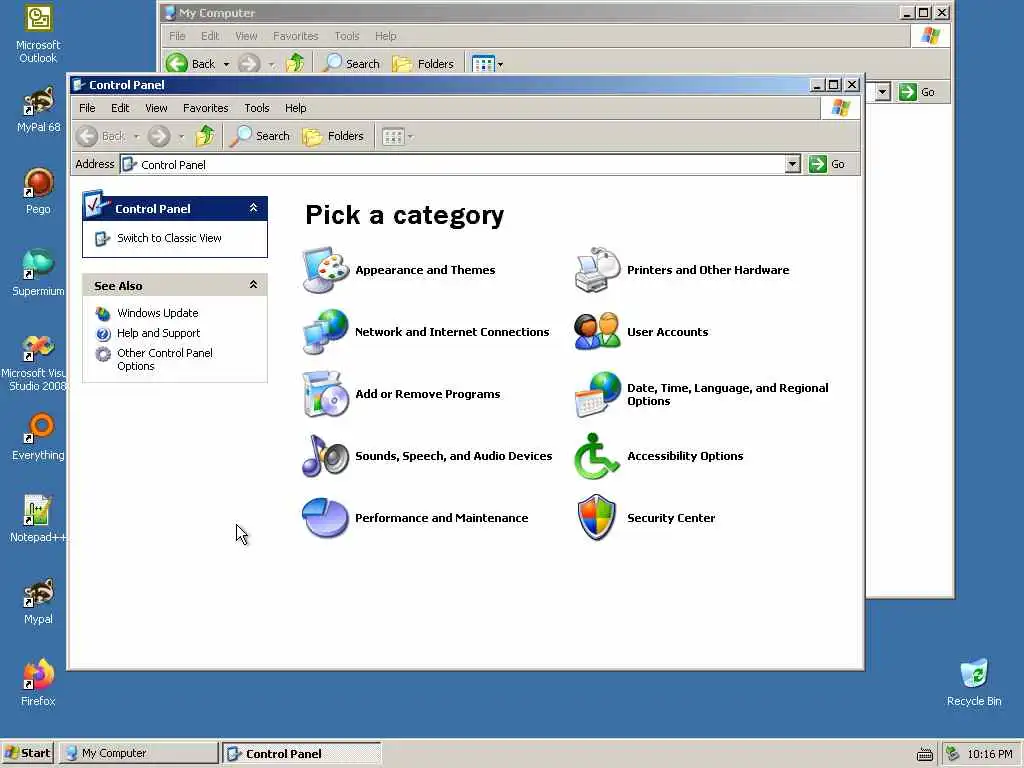Click the Control Panel taskbar button
The image size is (1024, 768).
tap(302, 753)
